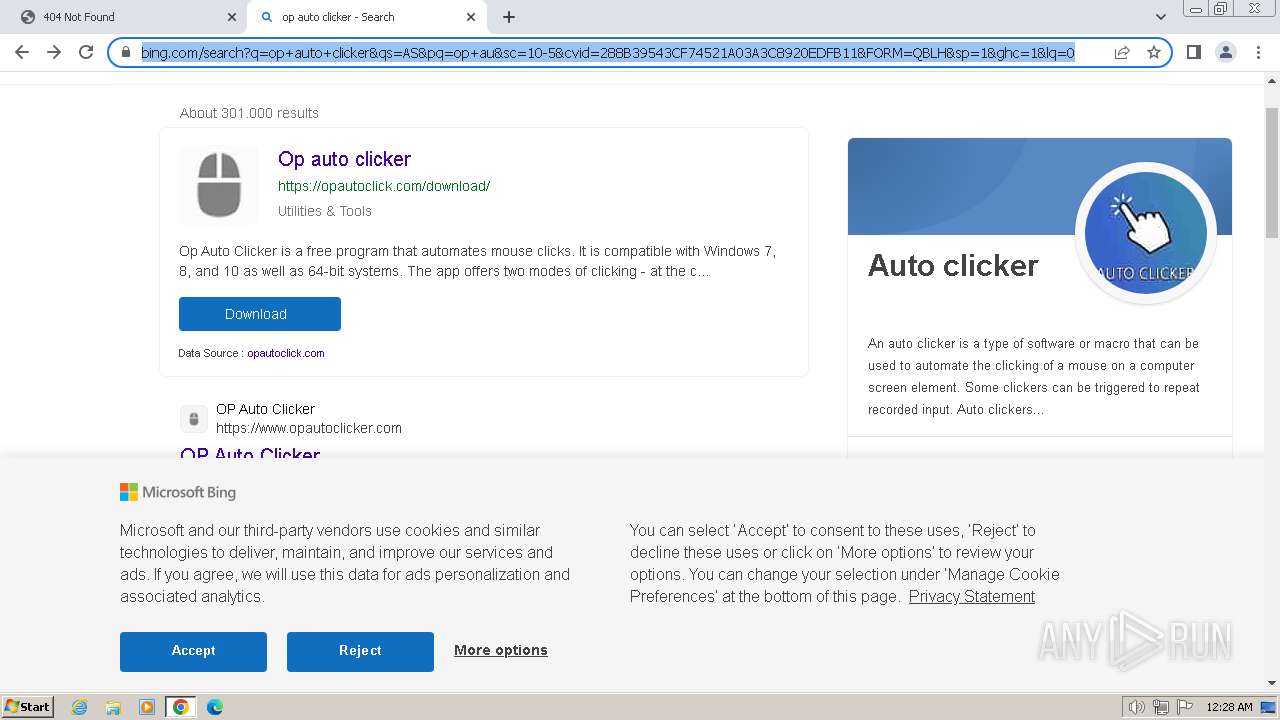View site security lock info
The width and height of the screenshot is (1280, 720).
coord(126,52)
